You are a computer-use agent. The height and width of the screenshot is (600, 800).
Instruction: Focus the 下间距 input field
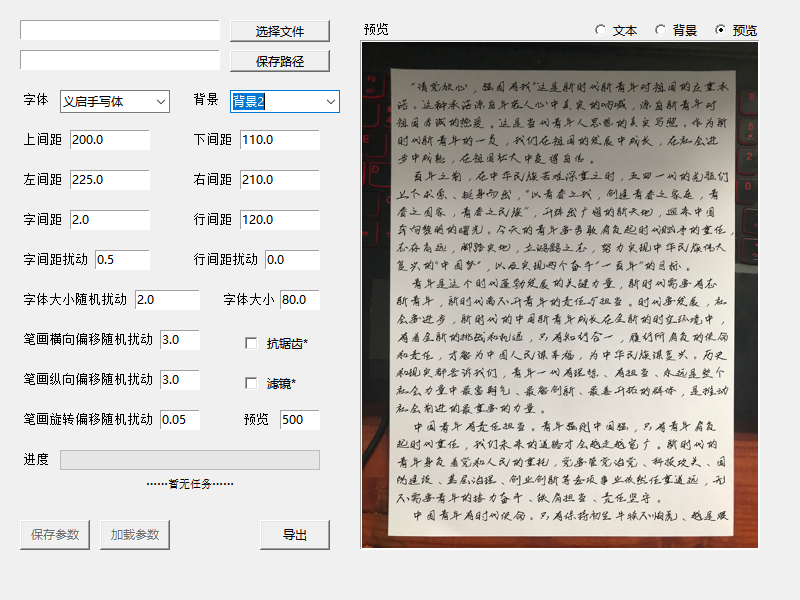(x=280, y=140)
